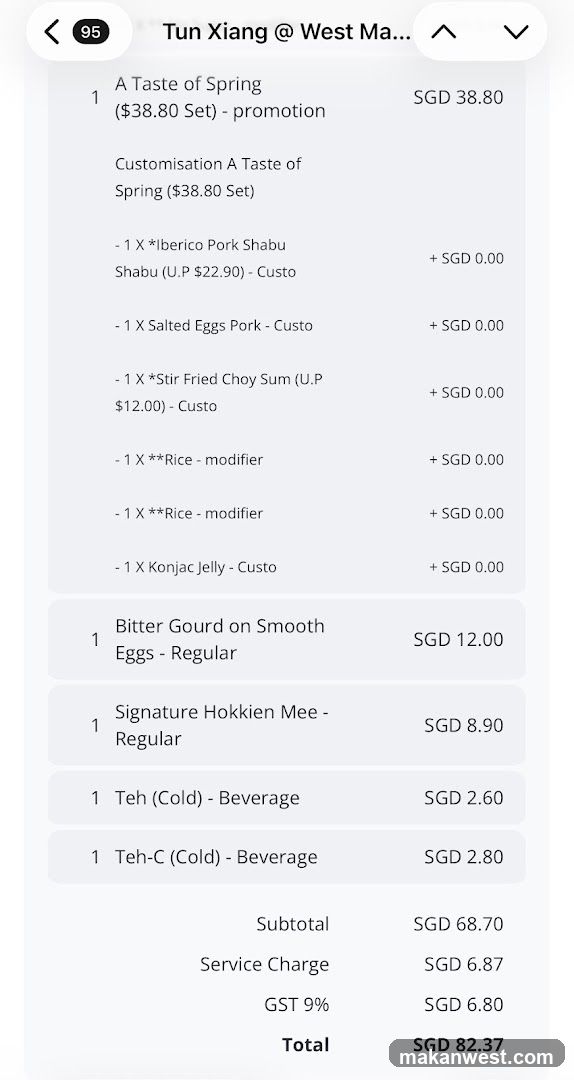Click the SGD 38.80 set price
This screenshot has width=574, height=1080.
[458, 97]
